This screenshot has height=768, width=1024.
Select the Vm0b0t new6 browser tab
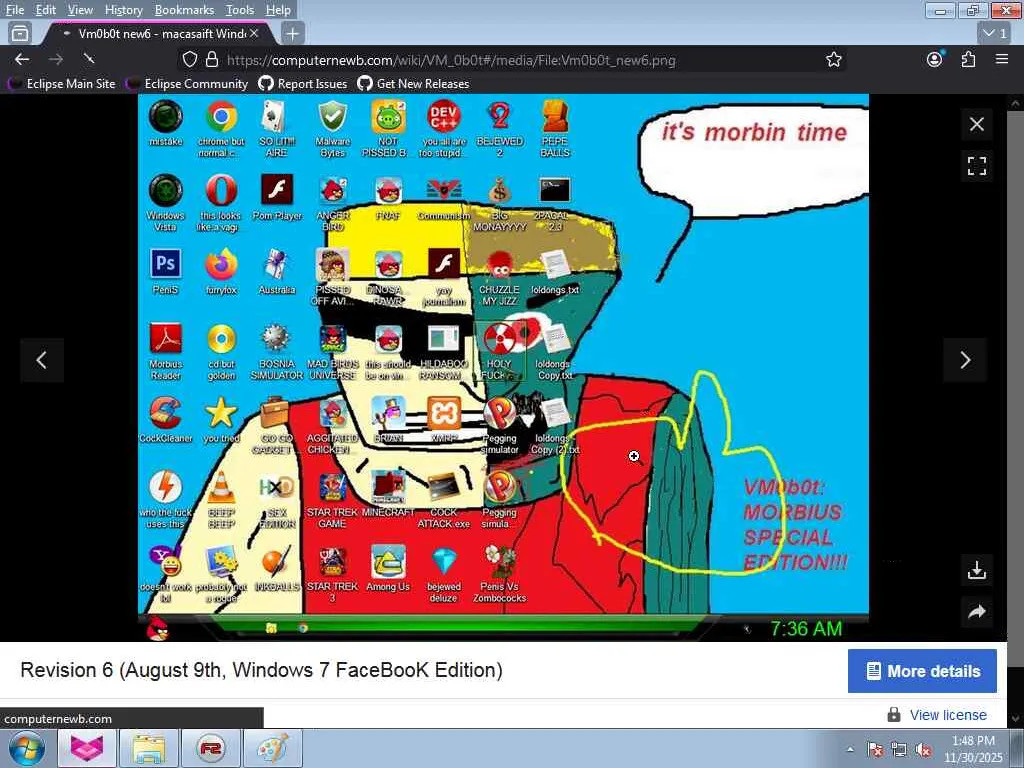coord(157,33)
